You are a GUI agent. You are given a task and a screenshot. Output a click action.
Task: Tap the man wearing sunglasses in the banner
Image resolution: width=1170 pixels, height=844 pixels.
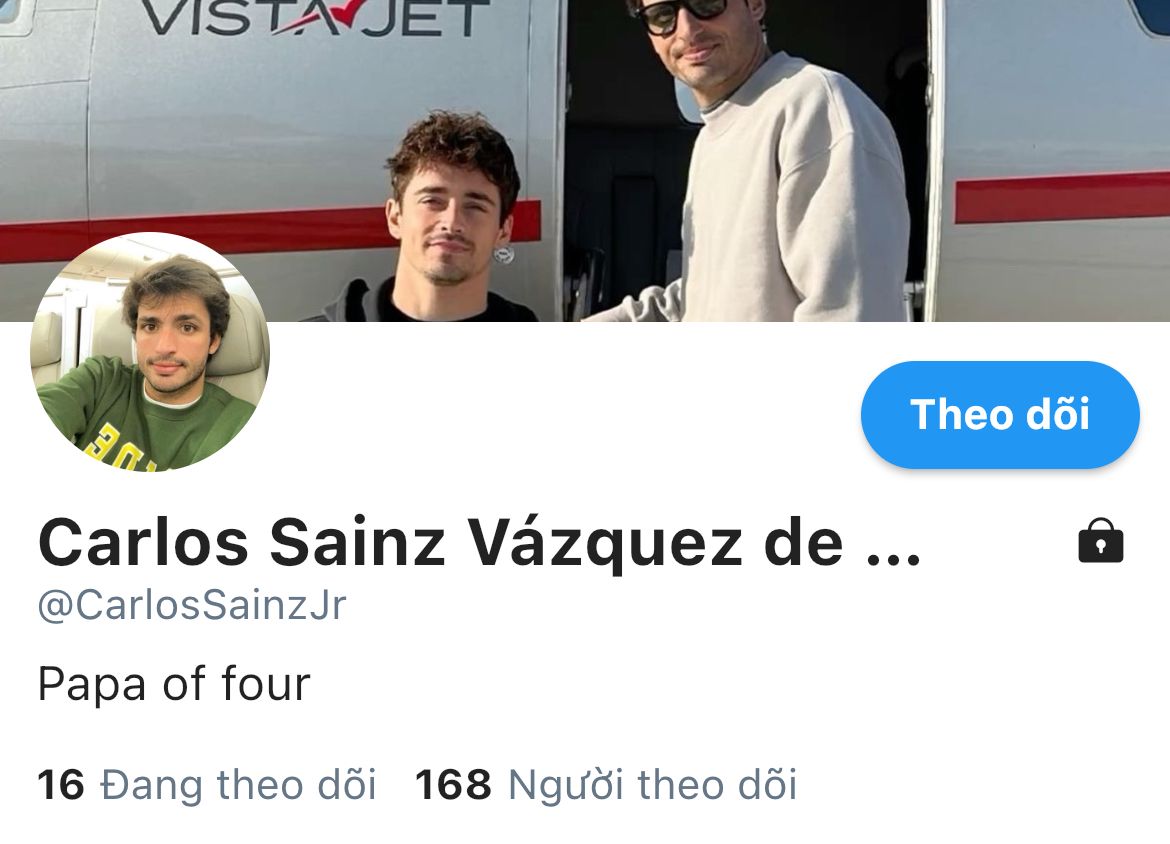[754, 160]
